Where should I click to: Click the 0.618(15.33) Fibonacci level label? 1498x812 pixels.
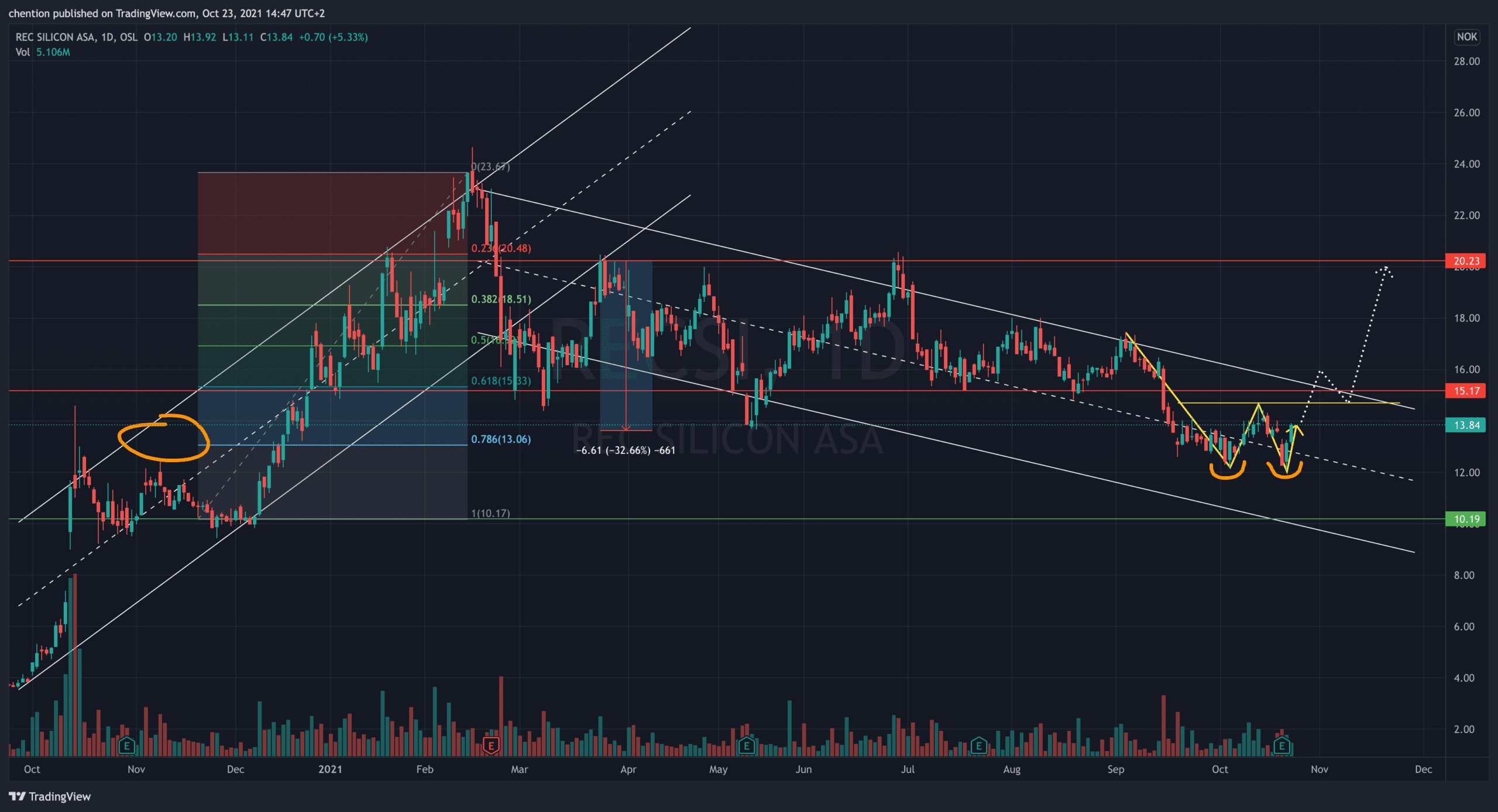[501, 381]
